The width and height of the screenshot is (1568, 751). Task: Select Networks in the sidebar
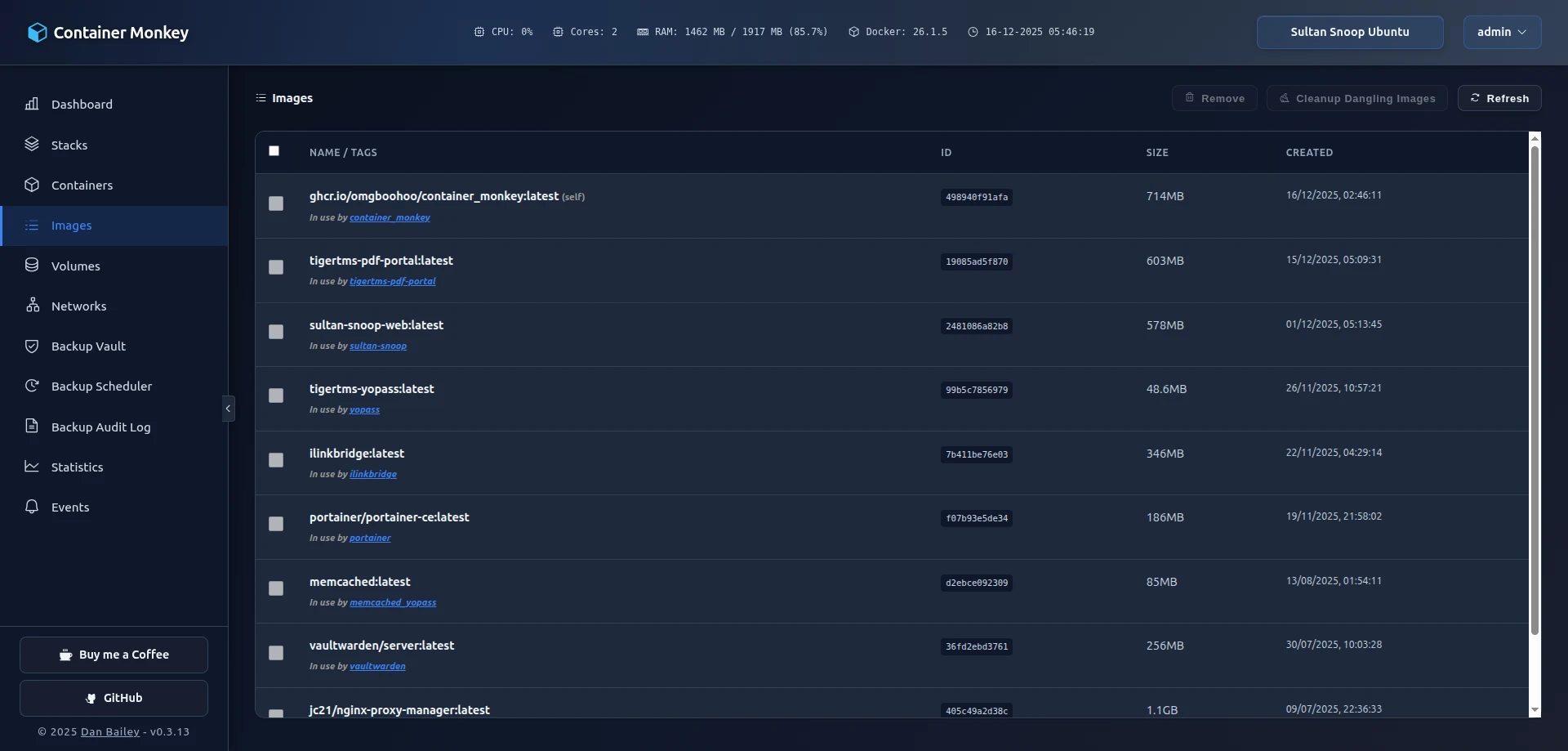coord(78,306)
